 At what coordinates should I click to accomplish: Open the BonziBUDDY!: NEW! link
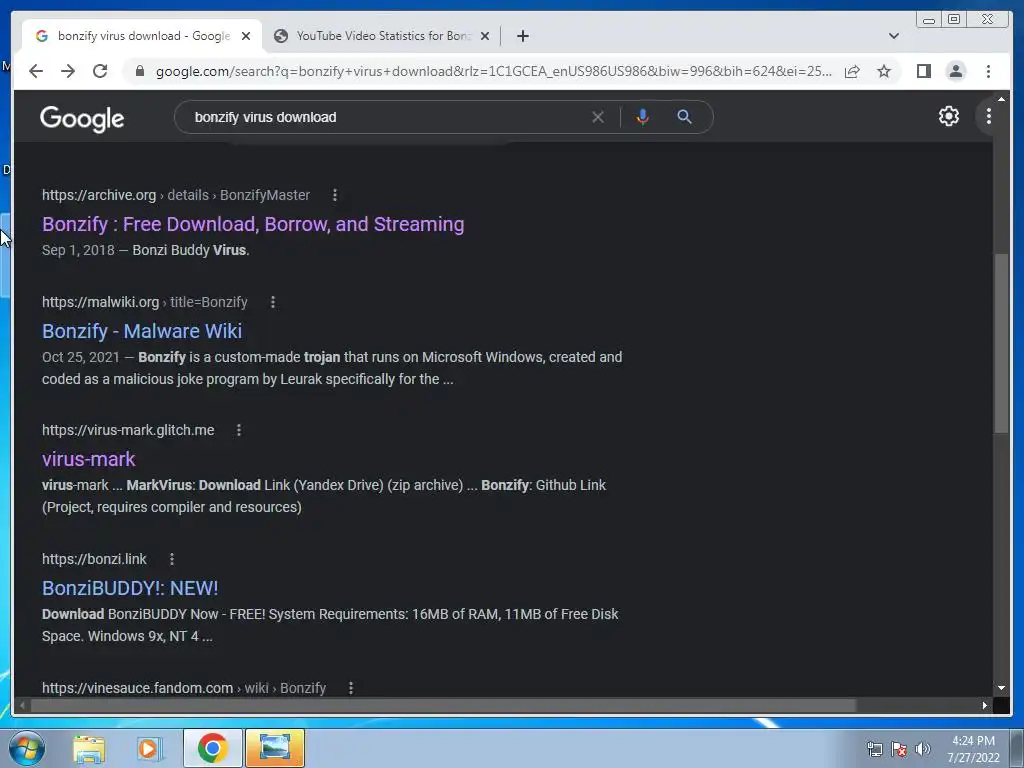[130, 588]
